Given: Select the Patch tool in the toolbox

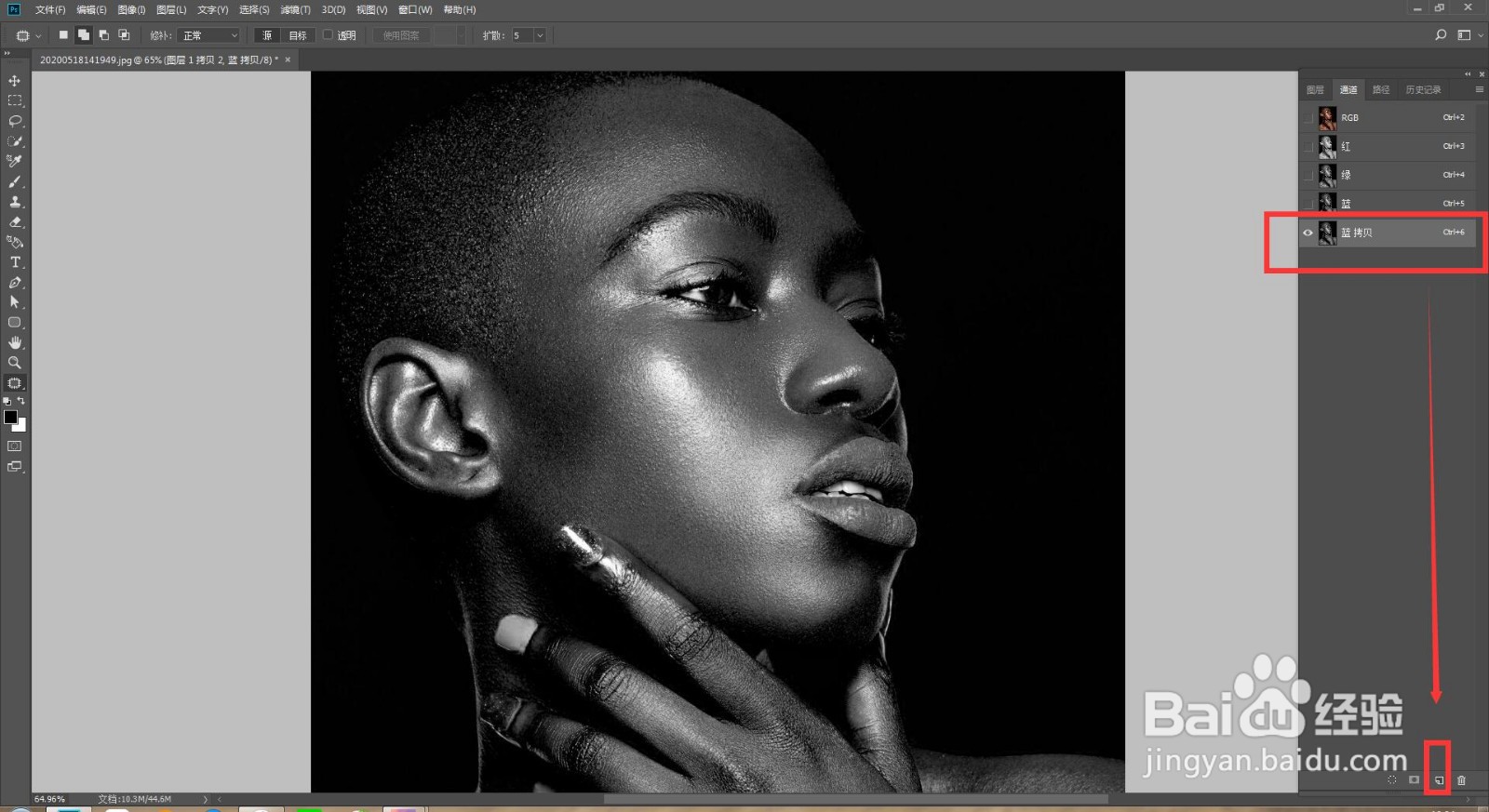Looking at the screenshot, I should tap(15, 383).
